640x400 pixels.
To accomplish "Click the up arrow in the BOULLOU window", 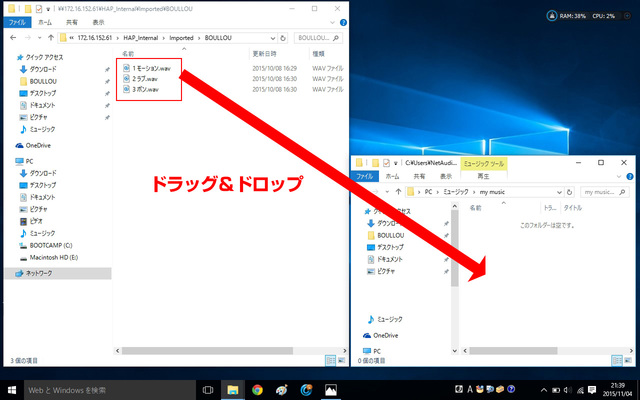I will click(54, 37).
